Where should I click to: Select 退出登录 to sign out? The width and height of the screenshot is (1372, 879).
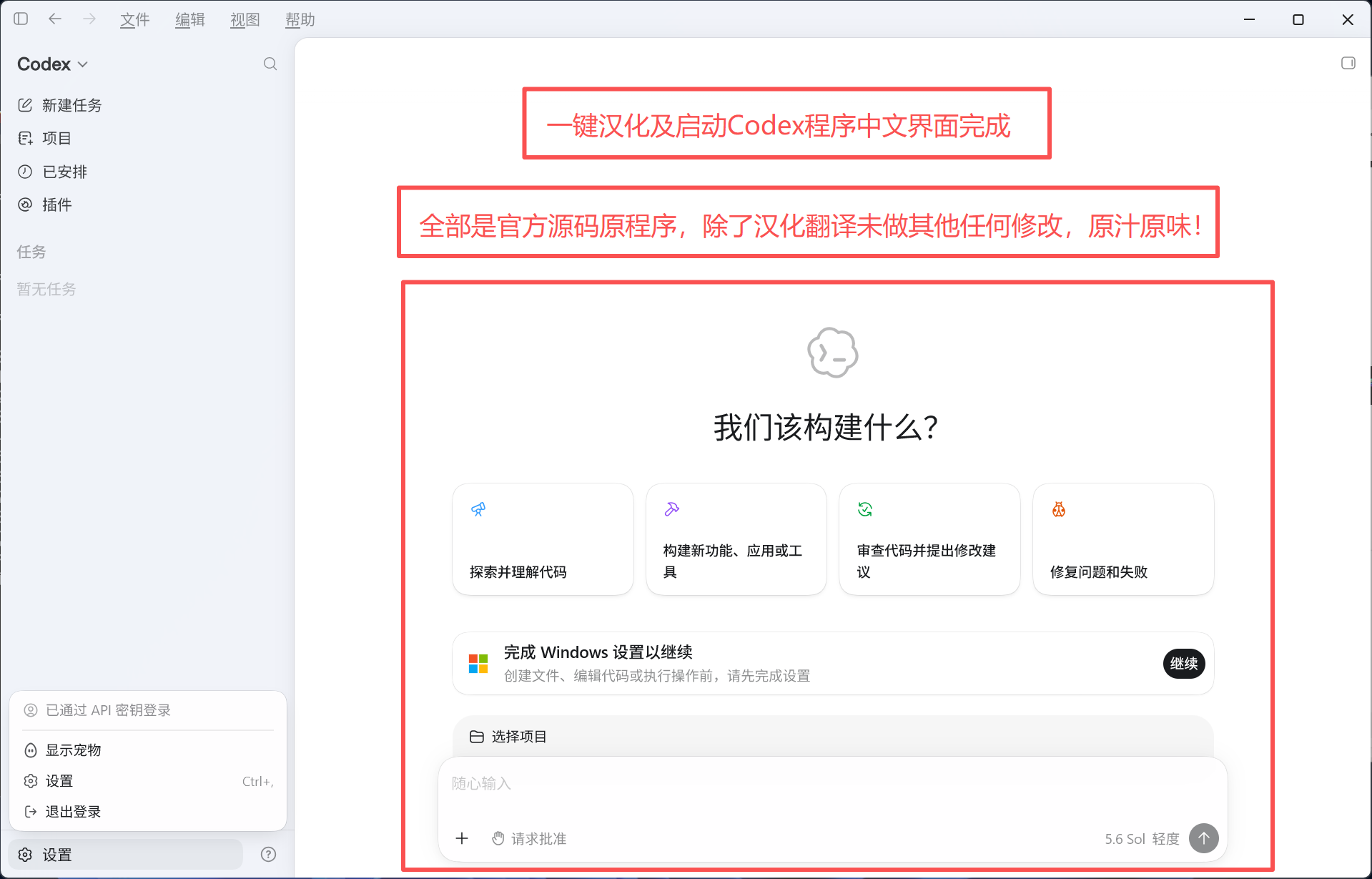[x=148, y=812]
